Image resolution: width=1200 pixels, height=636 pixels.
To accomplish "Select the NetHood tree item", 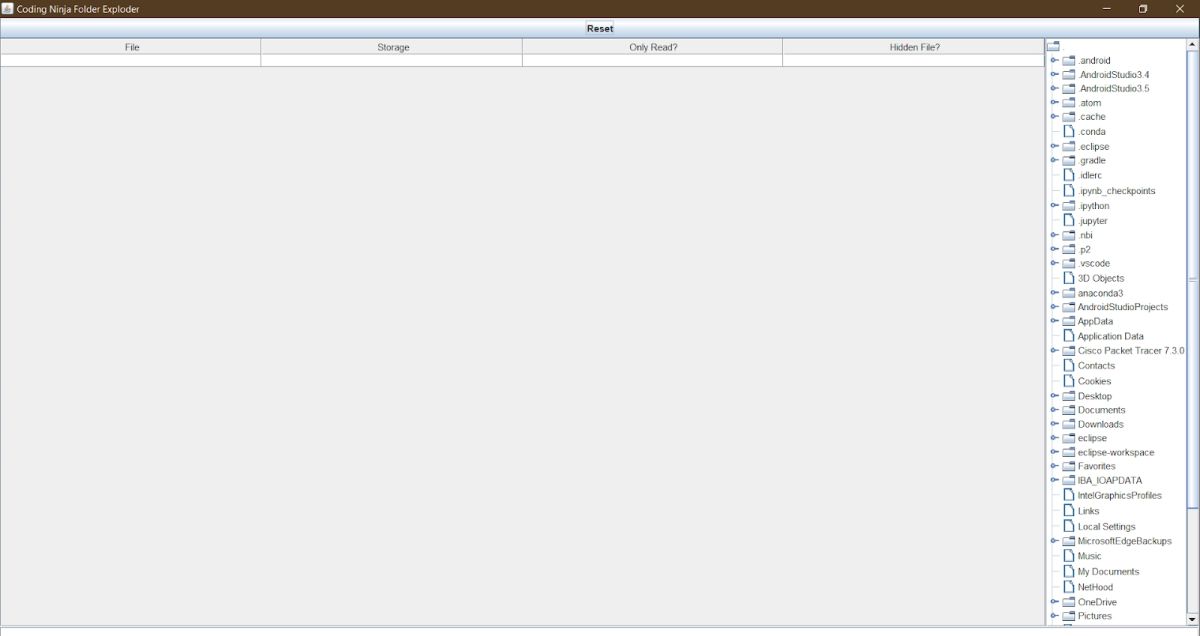I will [1095, 587].
